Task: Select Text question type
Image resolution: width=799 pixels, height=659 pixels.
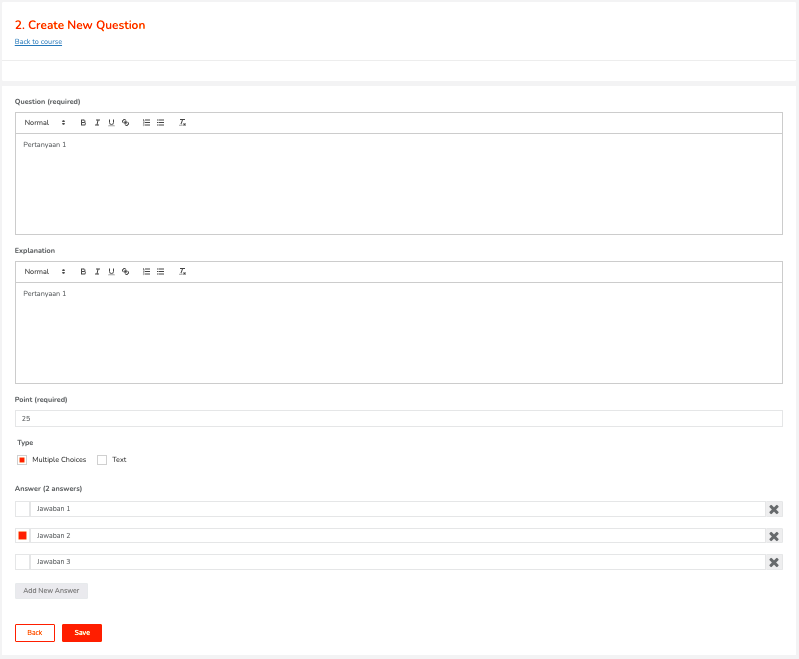Action: [102, 460]
